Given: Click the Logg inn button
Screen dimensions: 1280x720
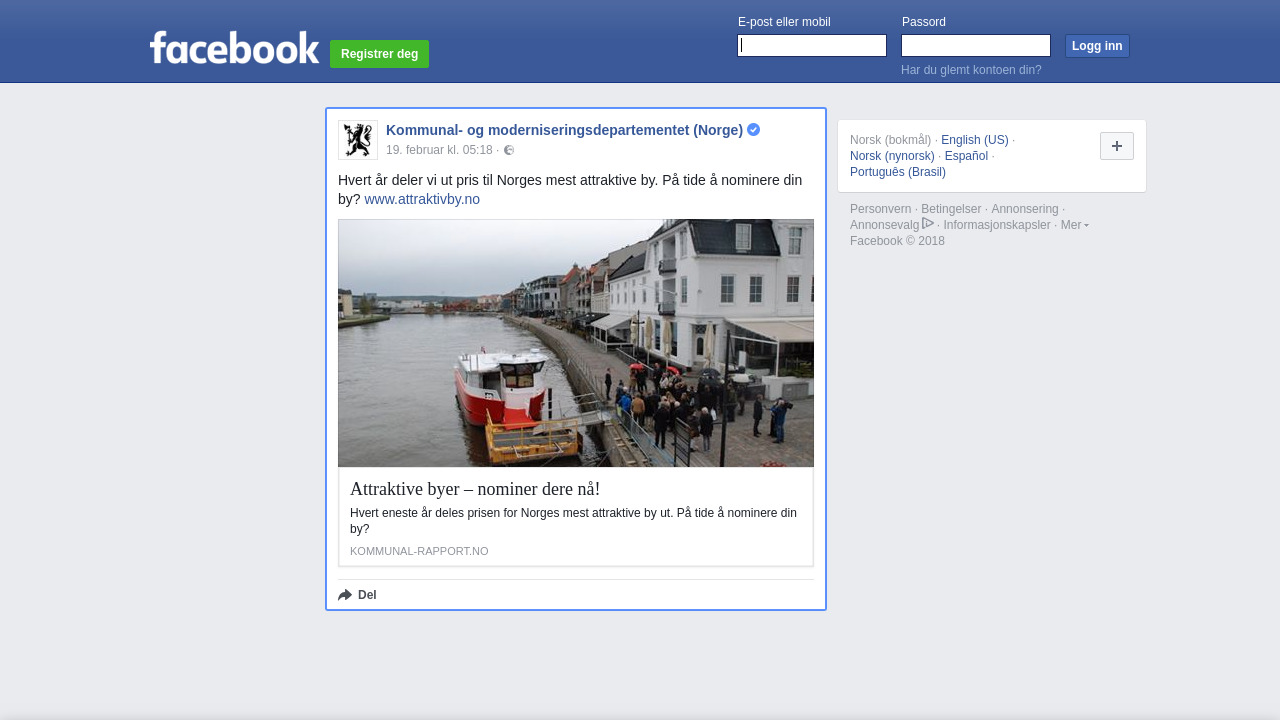Looking at the screenshot, I should [1097, 46].
